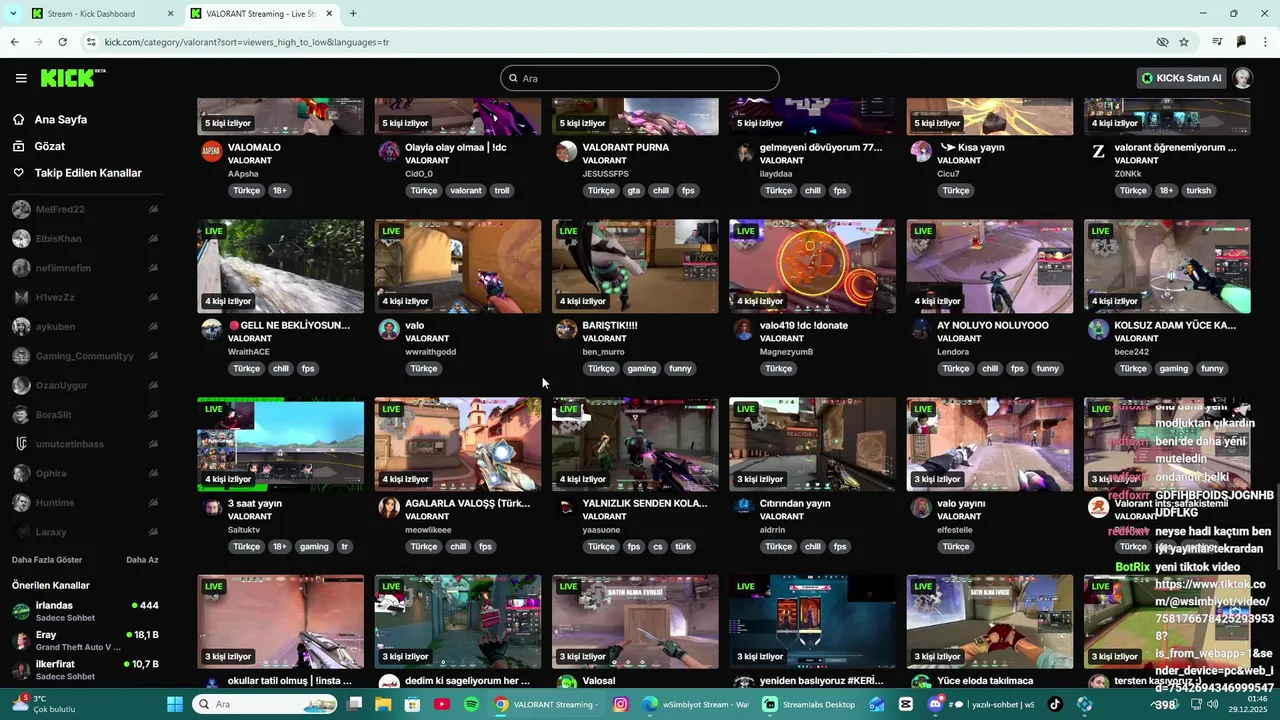The width and height of the screenshot is (1280, 720).
Task: Open the BARIŞTIK!!!! stream thumbnail
Action: tap(635, 266)
